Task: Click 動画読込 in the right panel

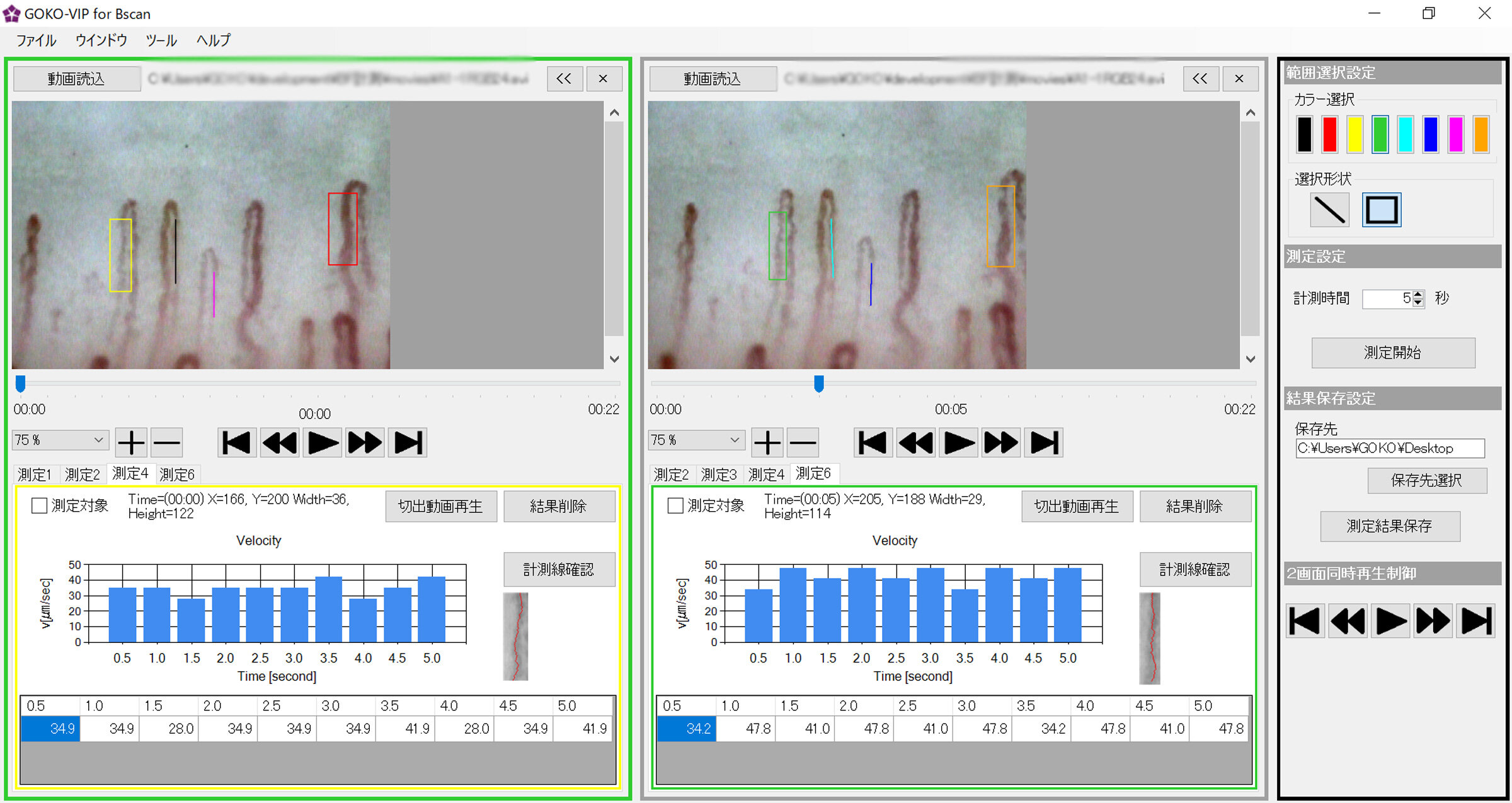Action: [x=713, y=79]
